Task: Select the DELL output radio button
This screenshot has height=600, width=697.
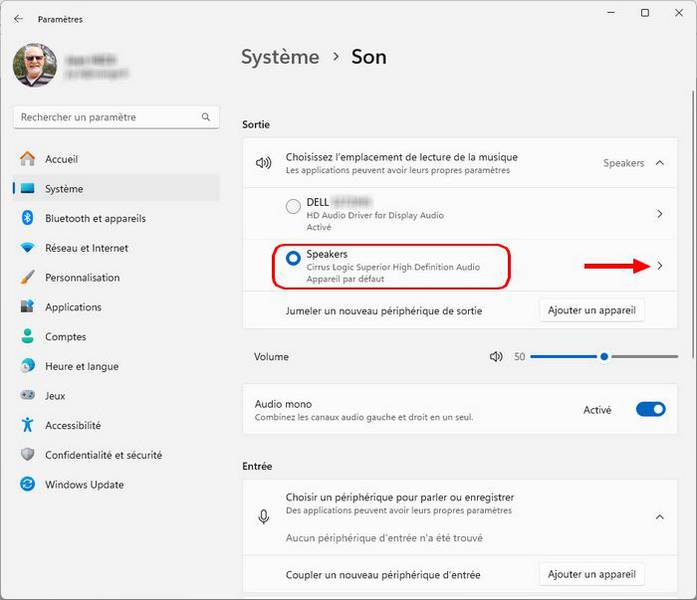Action: pyautogui.click(x=293, y=206)
